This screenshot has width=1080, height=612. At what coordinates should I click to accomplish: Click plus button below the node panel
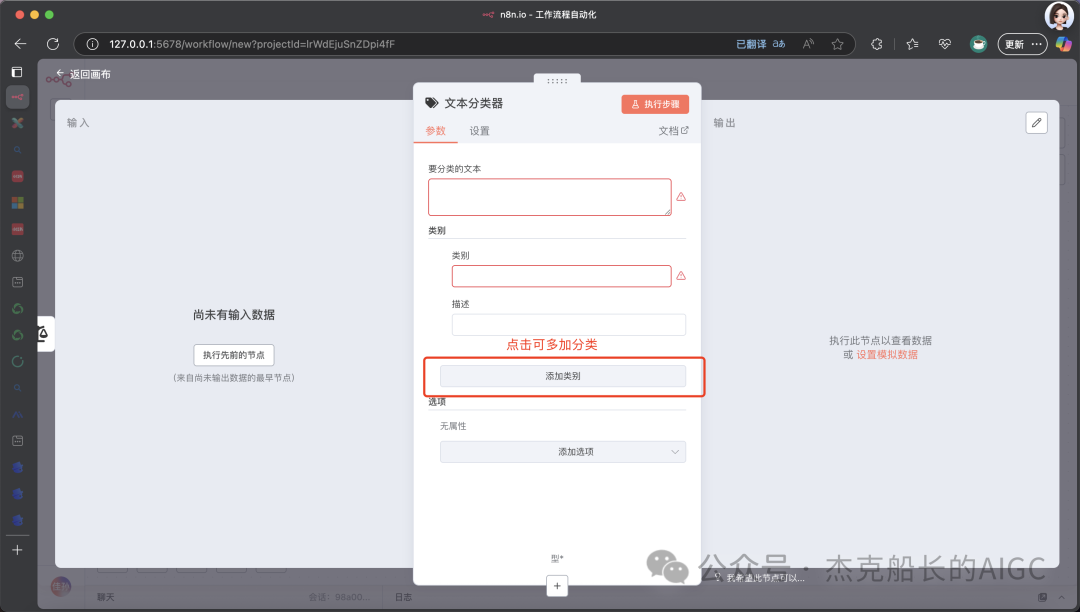pos(557,586)
